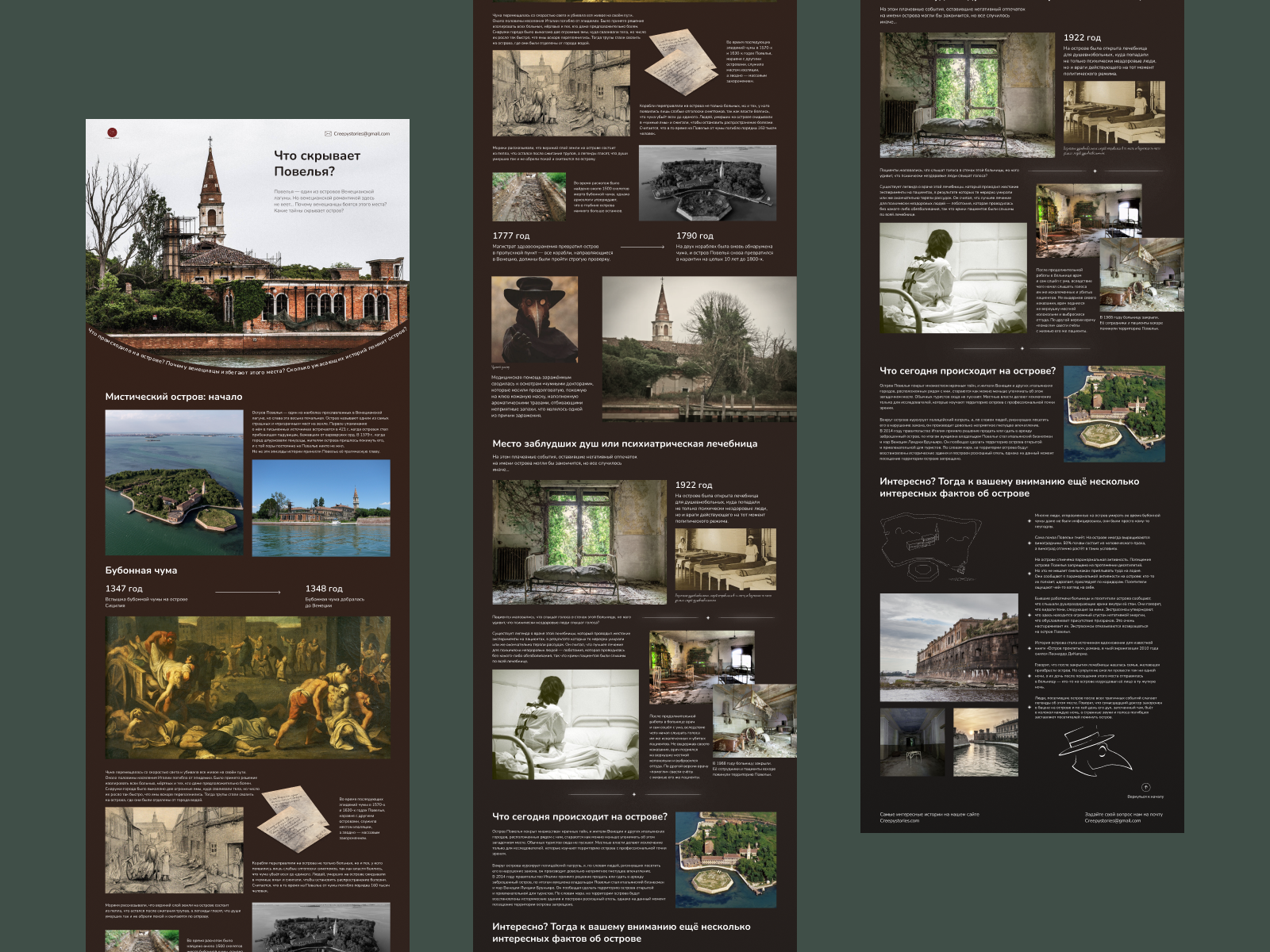Select the 'Бубонная чума' heading
This screenshot has width=1270, height=952.
coord(141,570)
